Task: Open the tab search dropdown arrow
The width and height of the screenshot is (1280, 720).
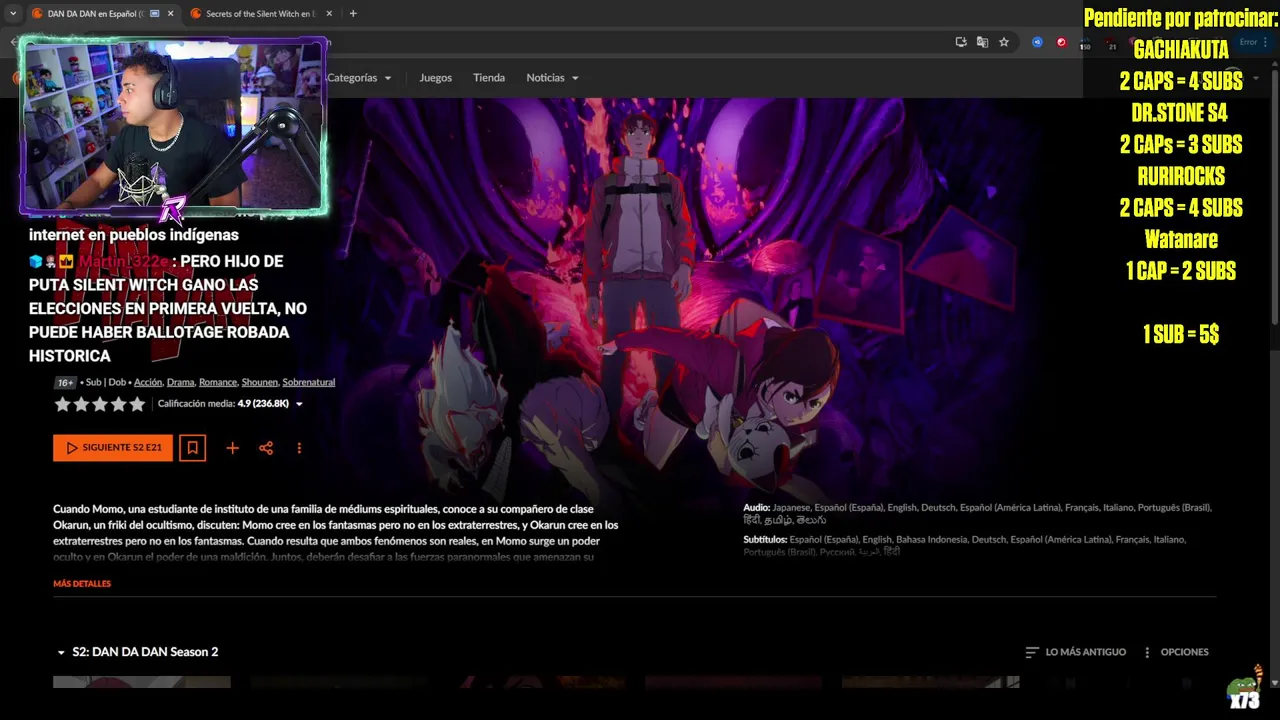Action: 13,13
